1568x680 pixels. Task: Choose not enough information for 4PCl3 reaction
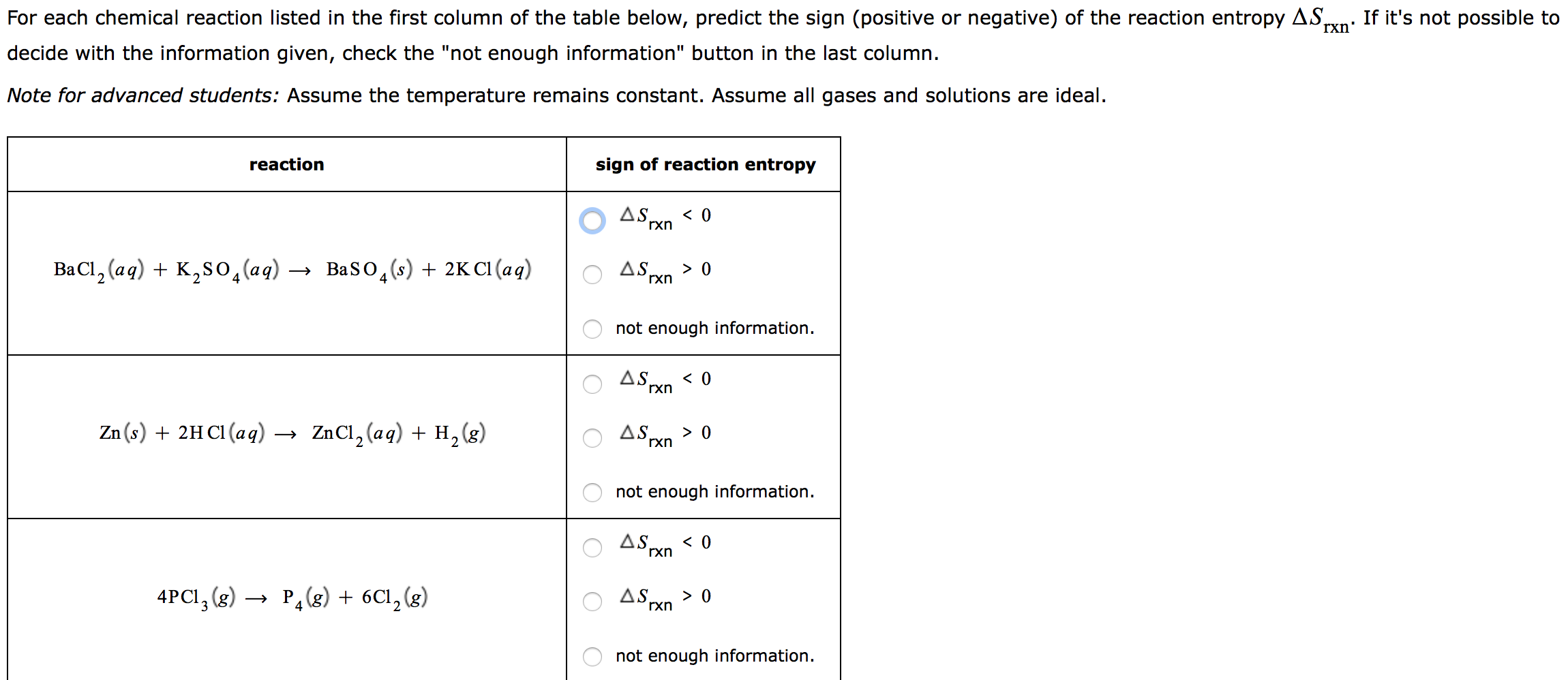tap(592, 656)
